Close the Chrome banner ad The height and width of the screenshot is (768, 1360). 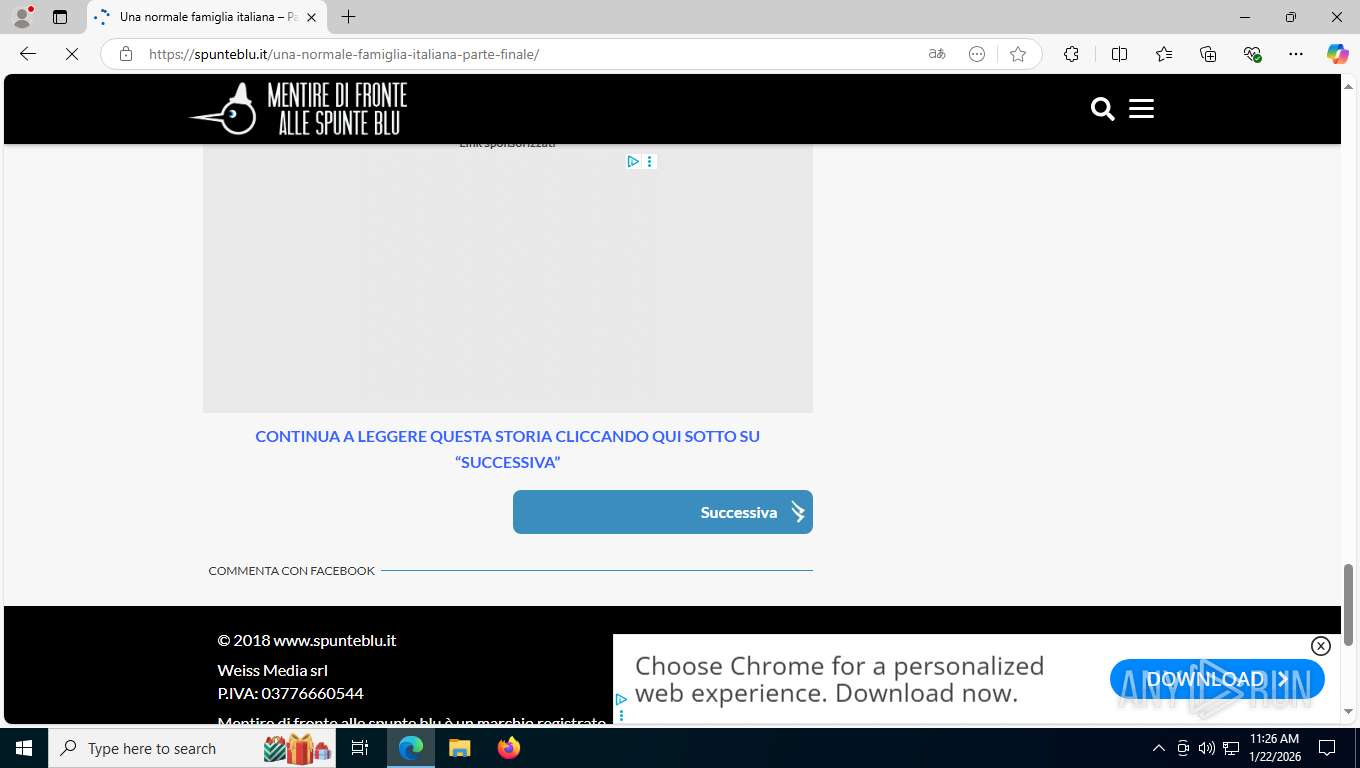point(1320,646)
